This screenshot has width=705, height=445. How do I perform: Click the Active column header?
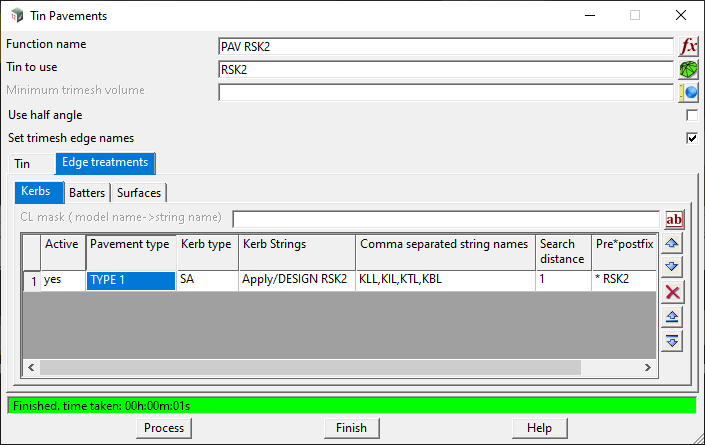tap(63, 252)
